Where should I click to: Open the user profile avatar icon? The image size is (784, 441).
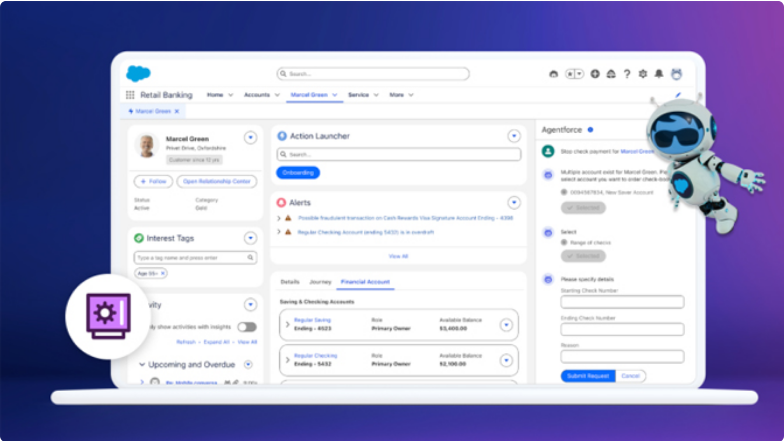676,74
